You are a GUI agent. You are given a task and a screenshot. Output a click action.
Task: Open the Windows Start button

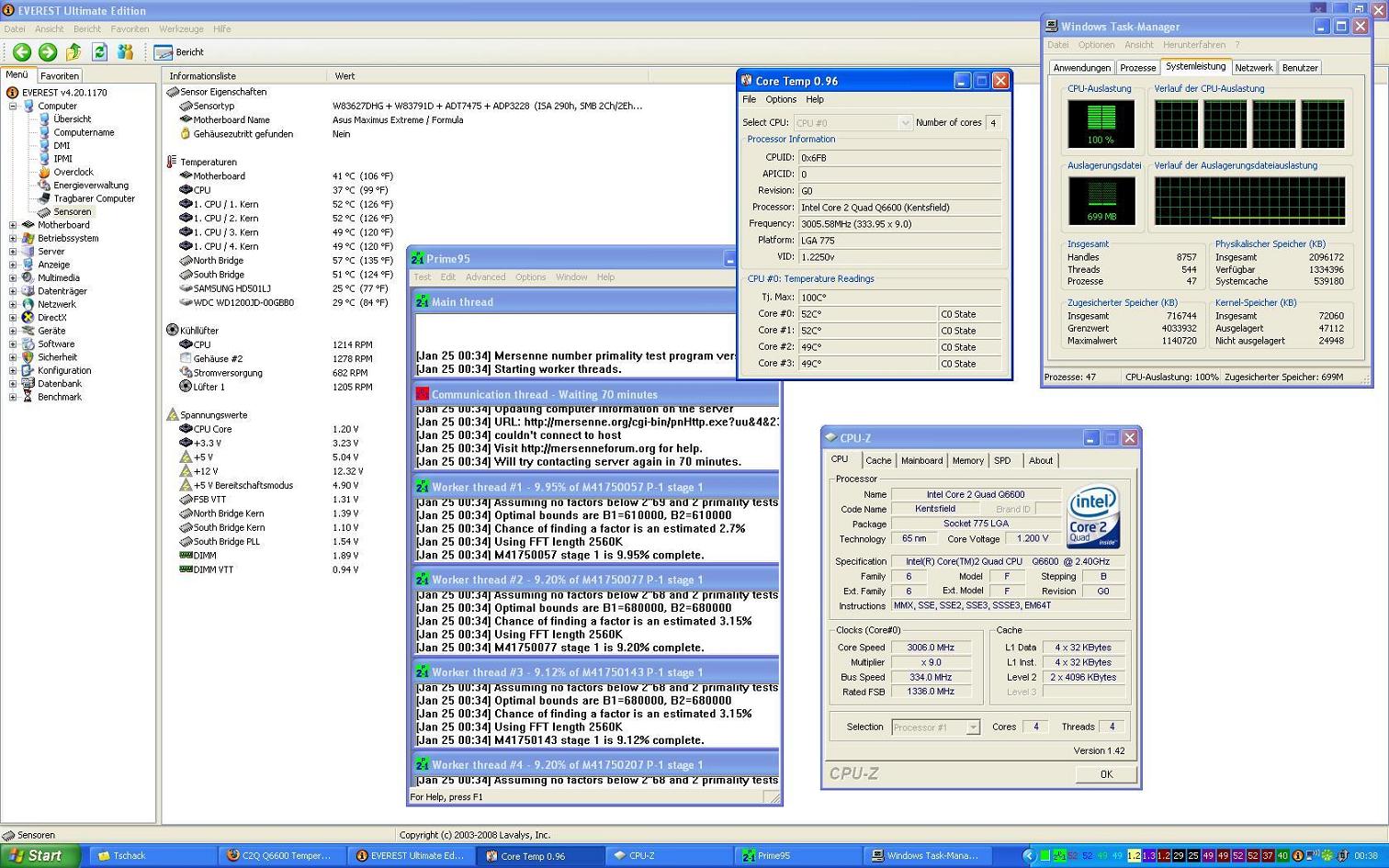(40, 856)
